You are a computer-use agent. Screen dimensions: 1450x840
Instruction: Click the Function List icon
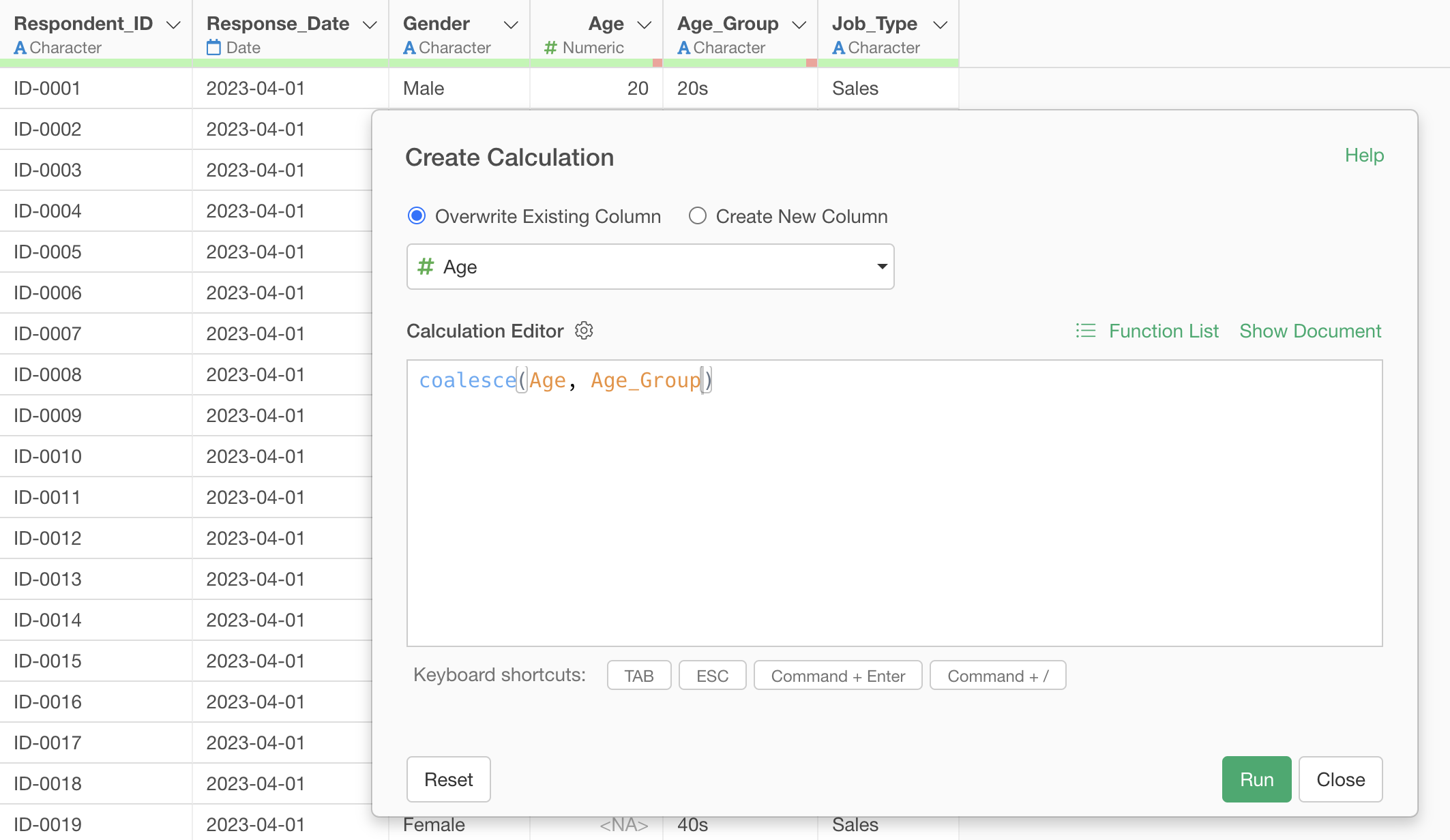click(x=1085, y=331)
